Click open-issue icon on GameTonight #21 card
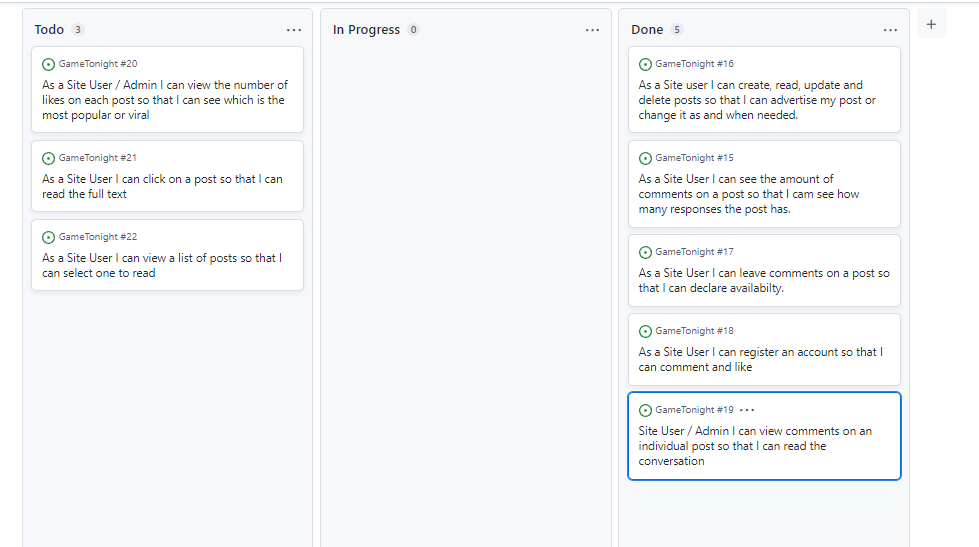The width and height of the screenshot is (979, 547). pos(48,159)
